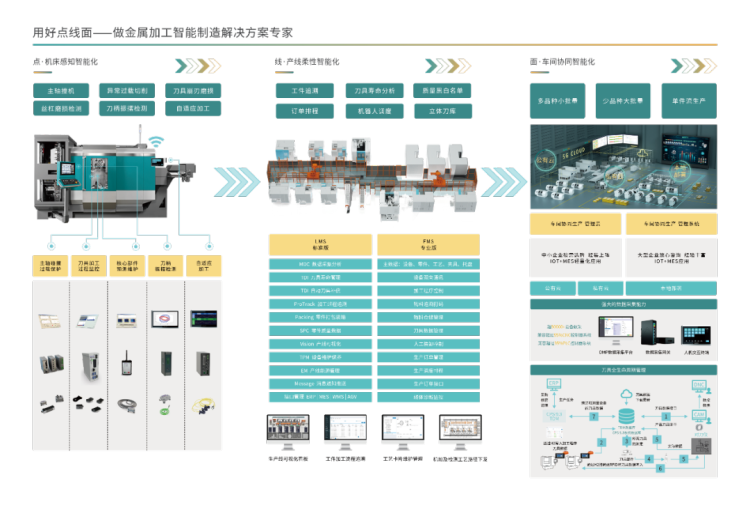Click the chevron arrows beside the first section heading

pyautogui.click(x=197, y=66)
